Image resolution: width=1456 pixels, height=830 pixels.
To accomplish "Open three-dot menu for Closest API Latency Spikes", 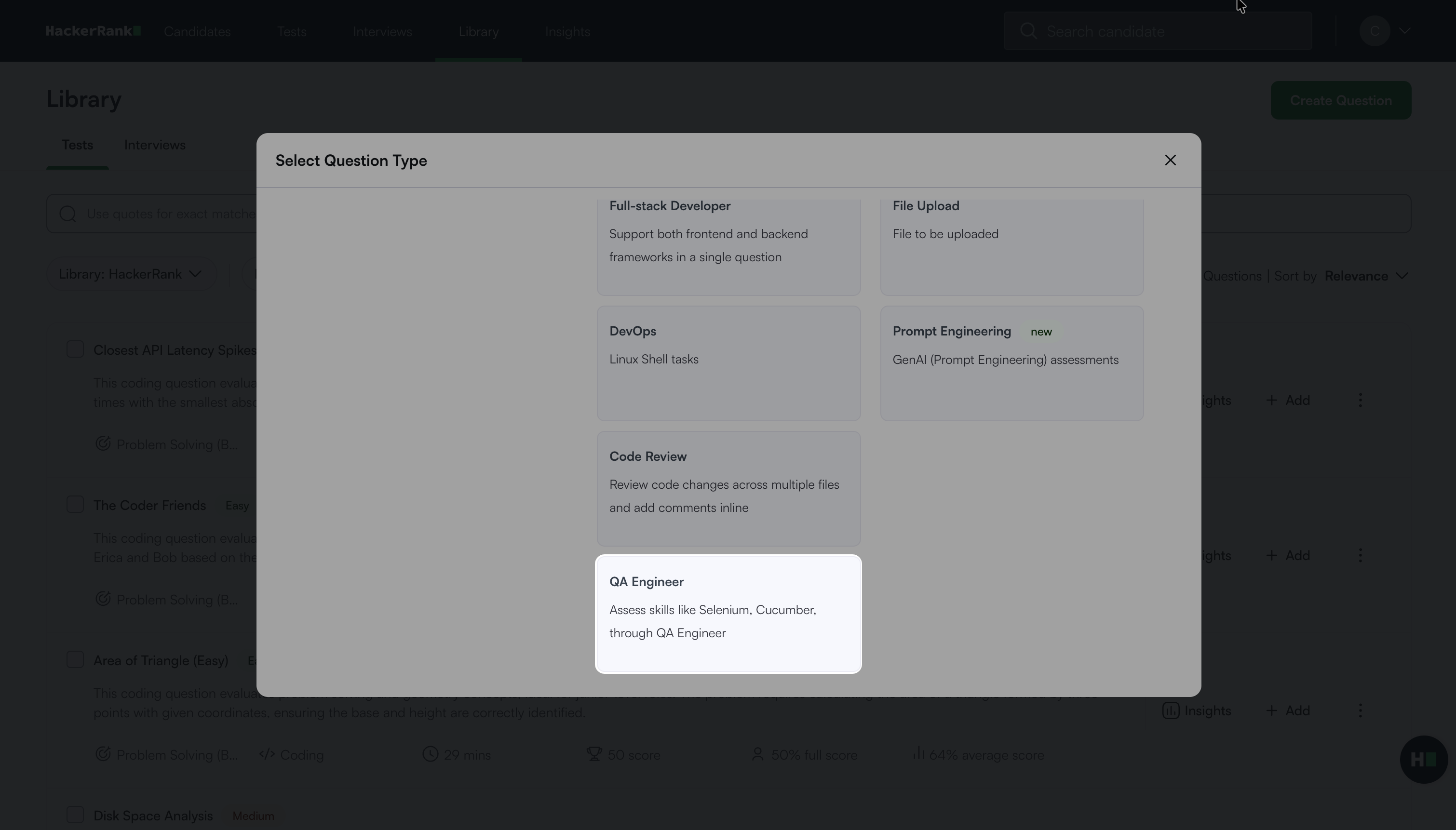I will [x=1360, y=400].
